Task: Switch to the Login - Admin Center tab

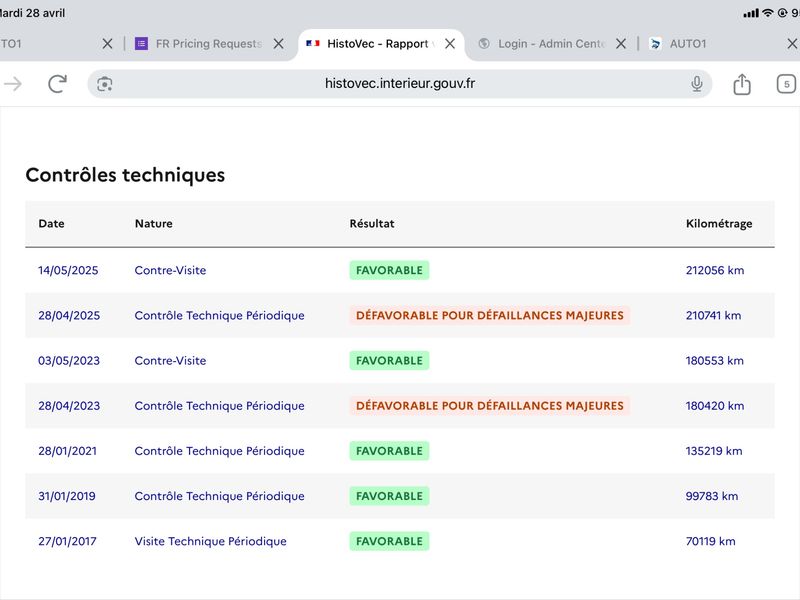Action: click(542, 44)
